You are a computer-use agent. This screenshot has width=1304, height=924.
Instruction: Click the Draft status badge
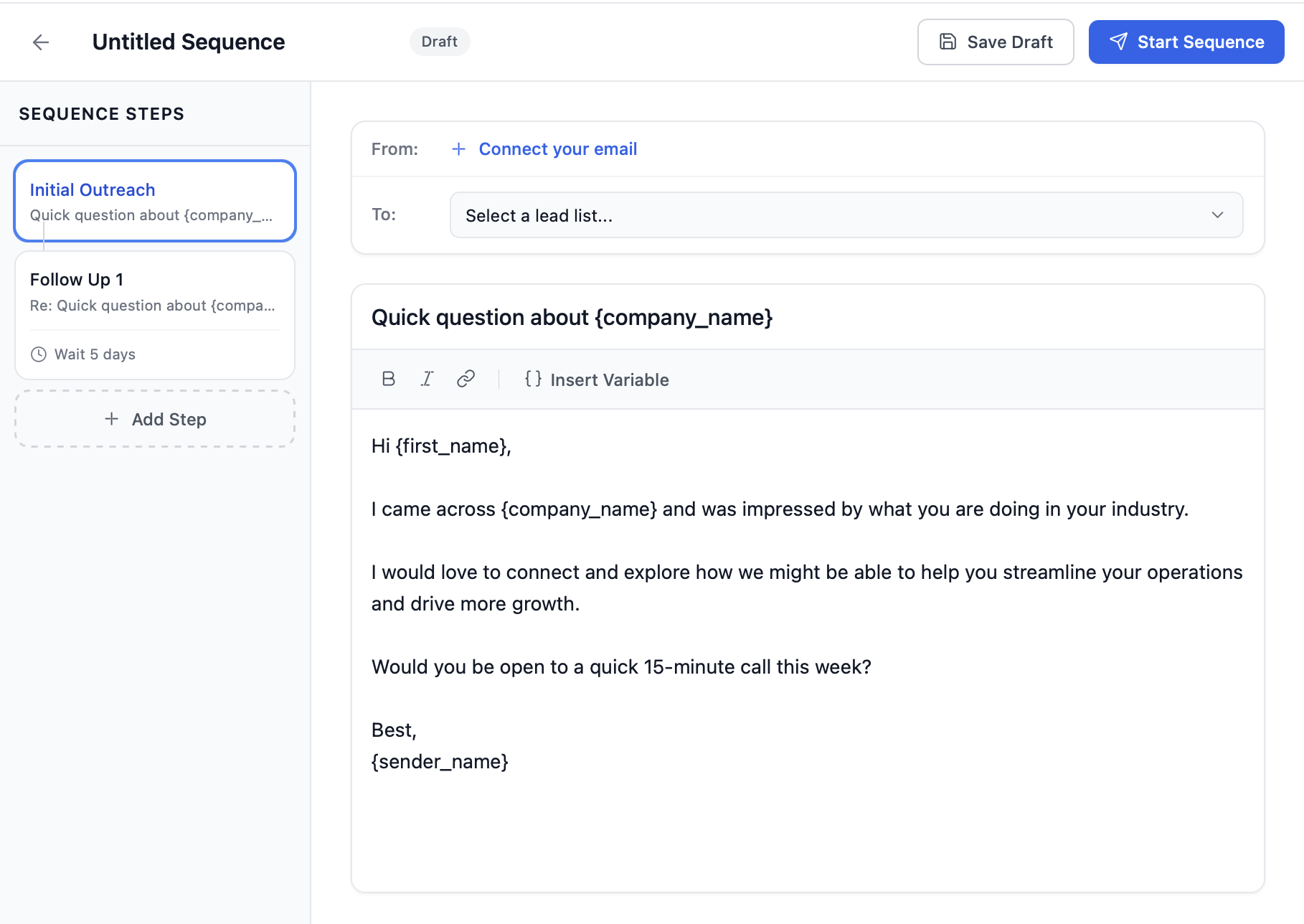[x=439, y=41]
